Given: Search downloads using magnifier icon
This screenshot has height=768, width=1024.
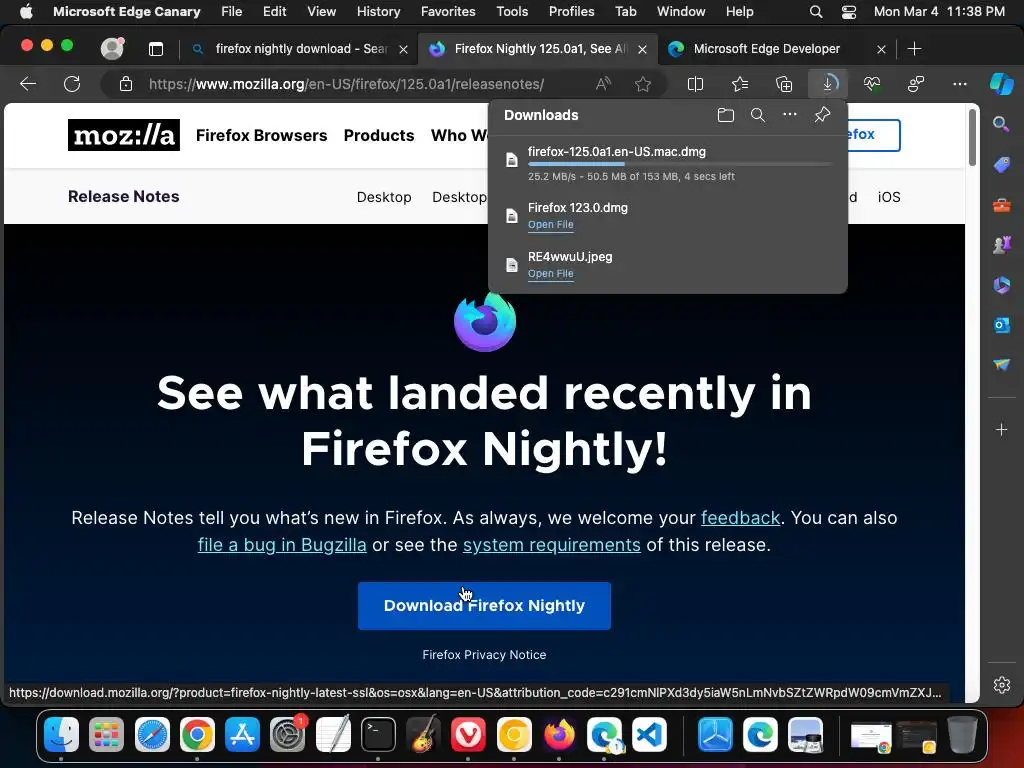Looking at the screenshot, I should (758, 115).
